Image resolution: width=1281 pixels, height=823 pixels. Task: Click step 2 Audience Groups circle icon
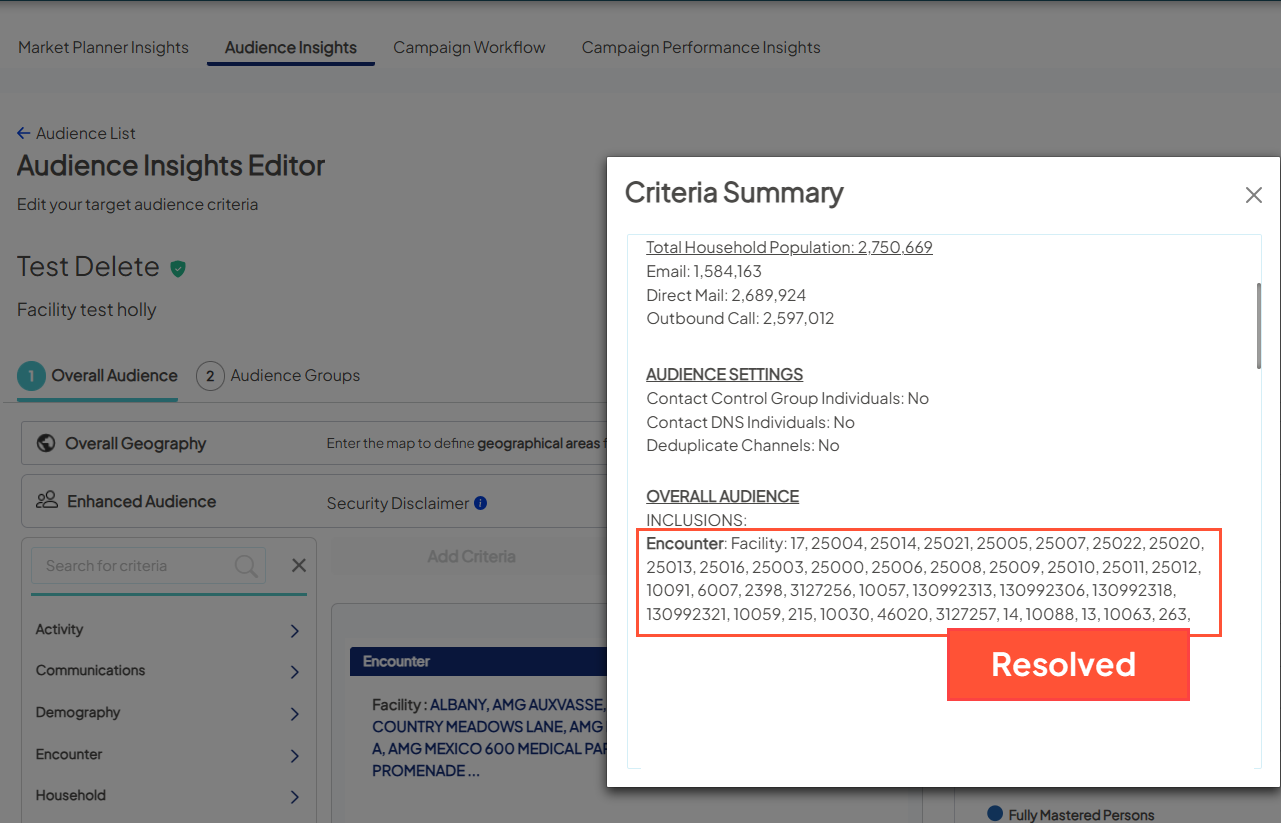[x=210, y=376]
